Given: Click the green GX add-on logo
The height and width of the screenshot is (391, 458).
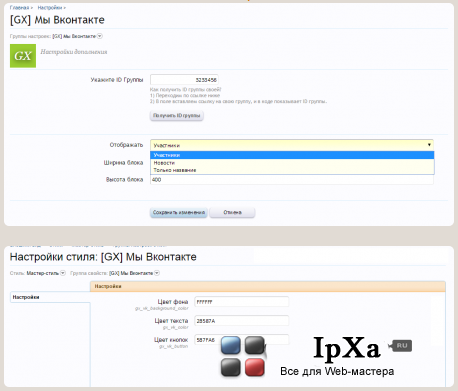Looking at the screenshot, I should tap(23, 56).
